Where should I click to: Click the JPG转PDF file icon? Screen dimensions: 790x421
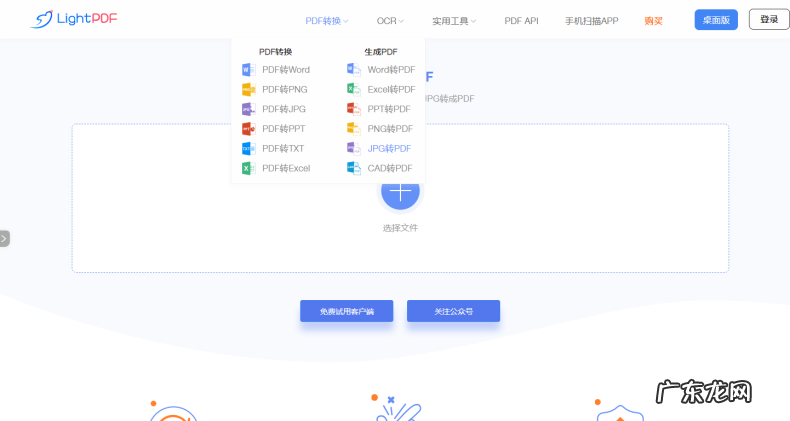tap(354, 148)
